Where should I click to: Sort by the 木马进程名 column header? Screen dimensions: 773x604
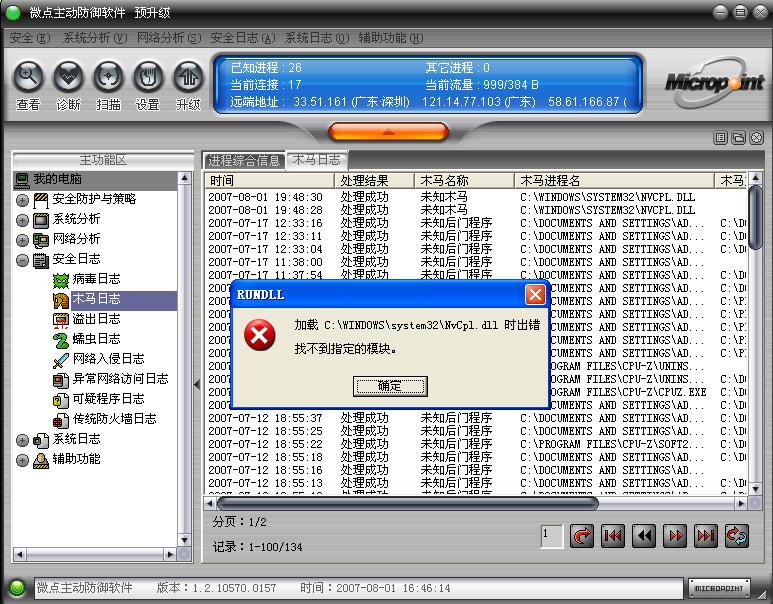[615, 180]
